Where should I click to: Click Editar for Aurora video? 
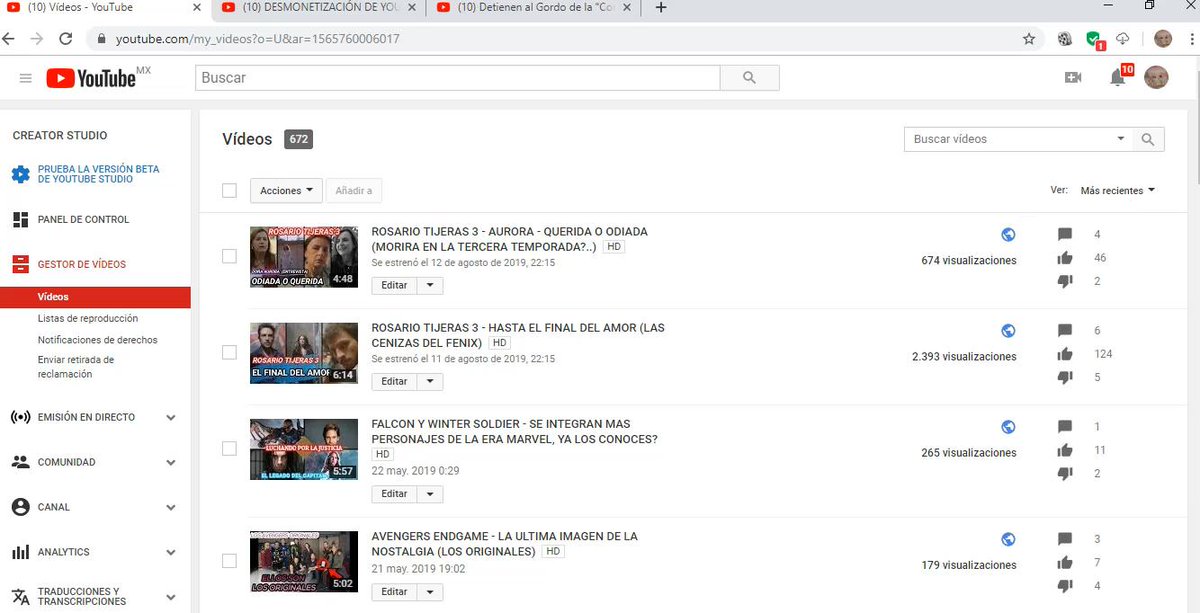pyautogui.click(x=394, y=285)
